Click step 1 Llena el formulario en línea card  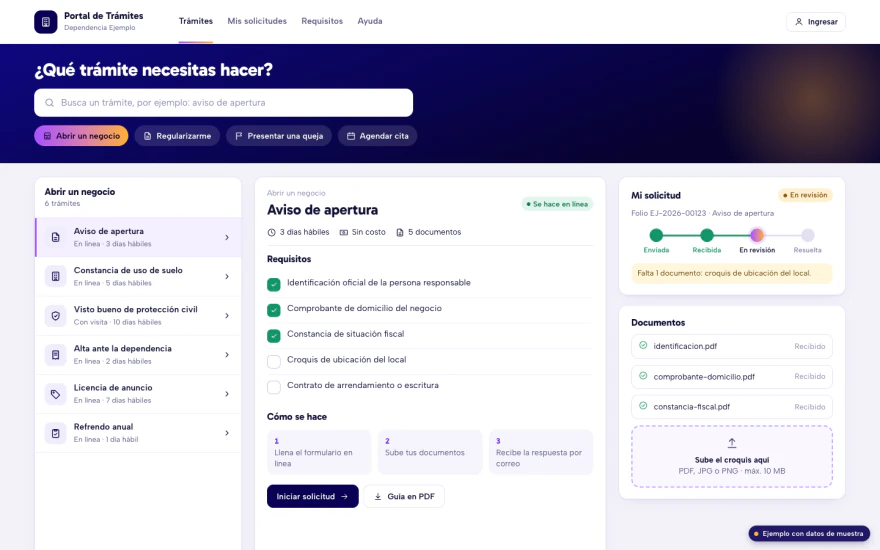[x=319, y=452]
